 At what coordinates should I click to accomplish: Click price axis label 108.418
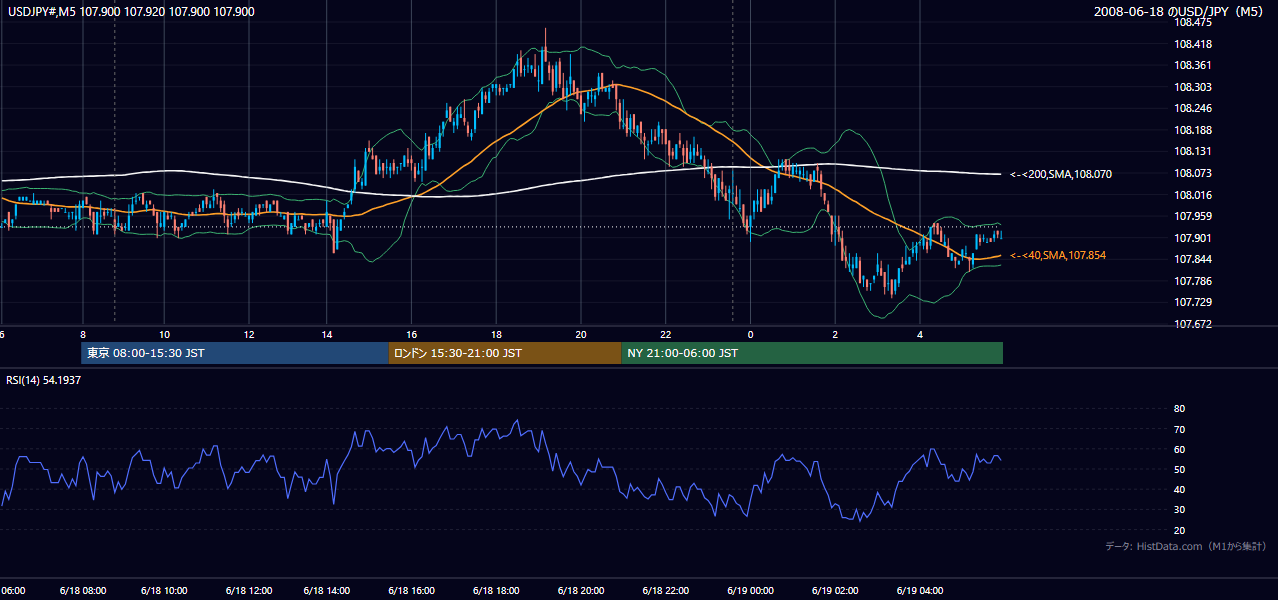tap(1193, 44)
